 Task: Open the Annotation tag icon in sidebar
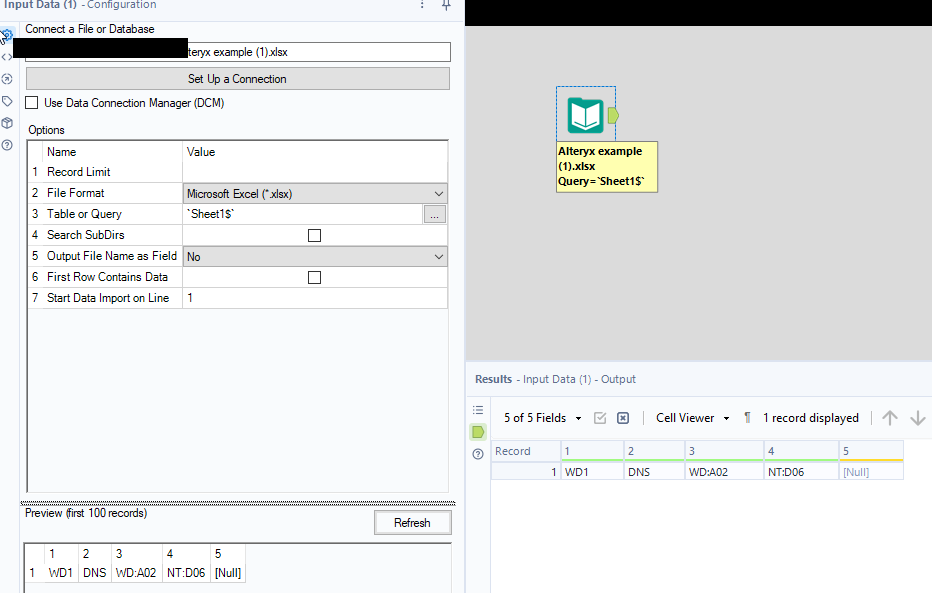pyautogui.click(x=7, y=101)
